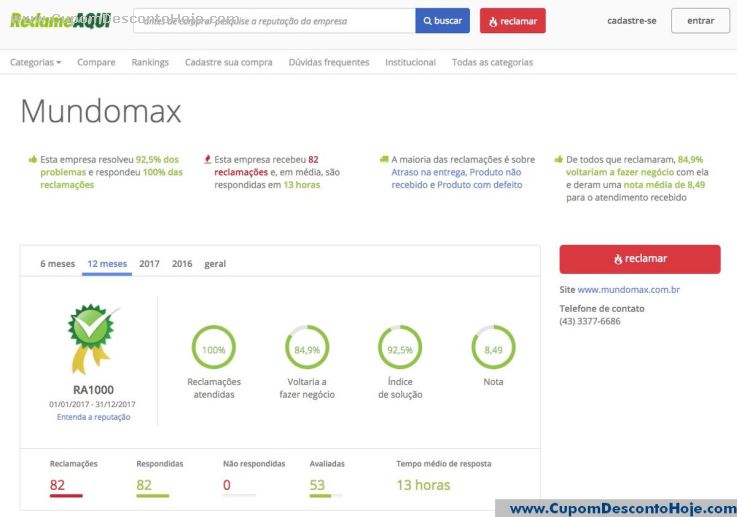Expand the Categorias dropdown menu
This screenshot has width=737, height=517.
tap(35, 62)
